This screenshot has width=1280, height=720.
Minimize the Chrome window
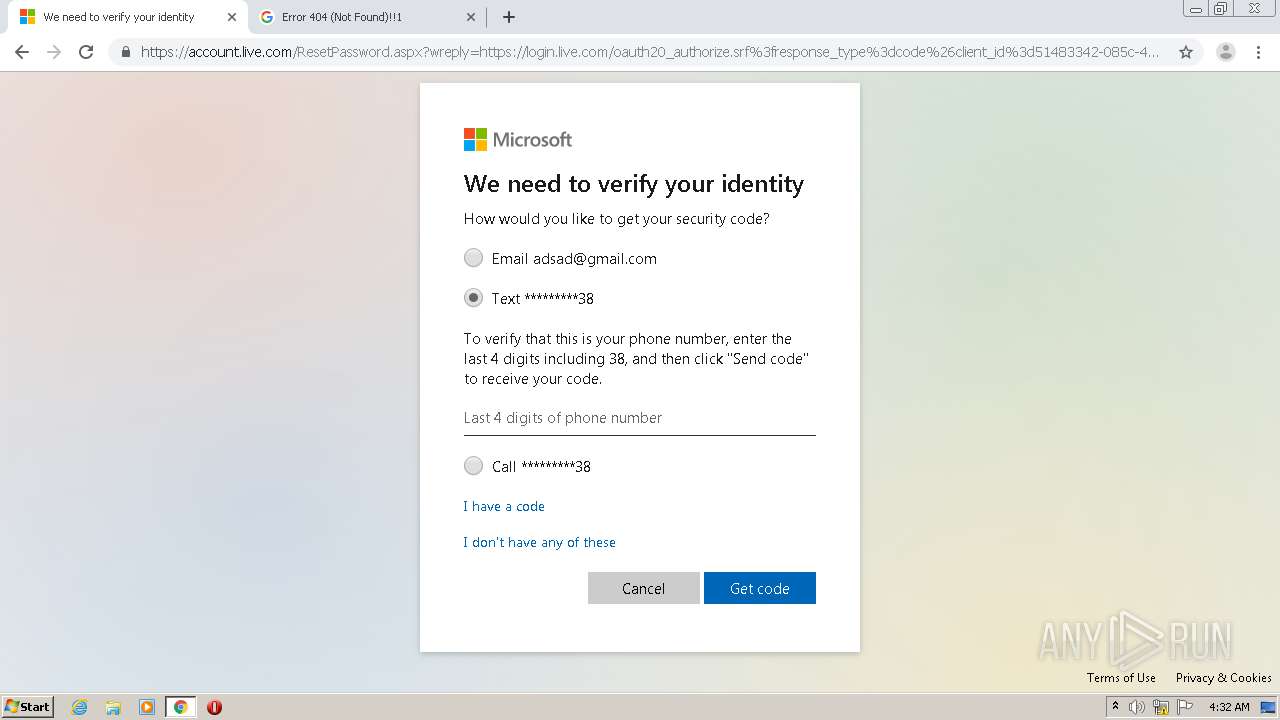[1196, 9]
